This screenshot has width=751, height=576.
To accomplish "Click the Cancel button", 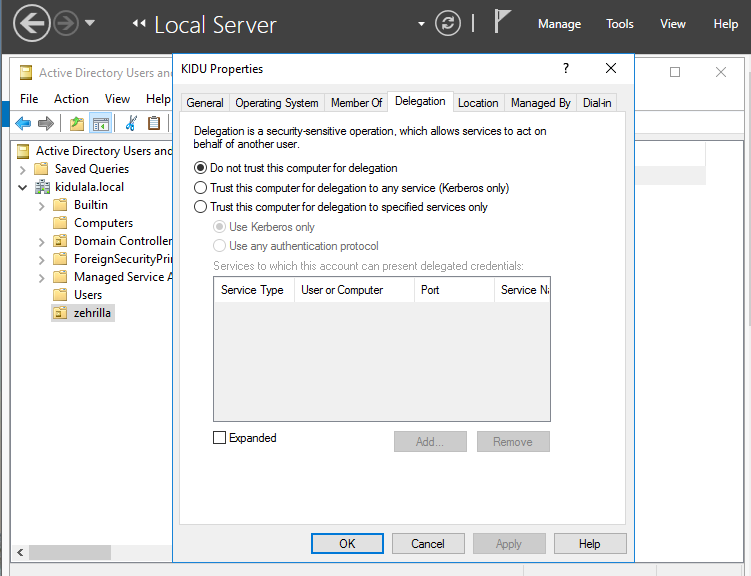I will pyautogui.click(x=428, y=544).
